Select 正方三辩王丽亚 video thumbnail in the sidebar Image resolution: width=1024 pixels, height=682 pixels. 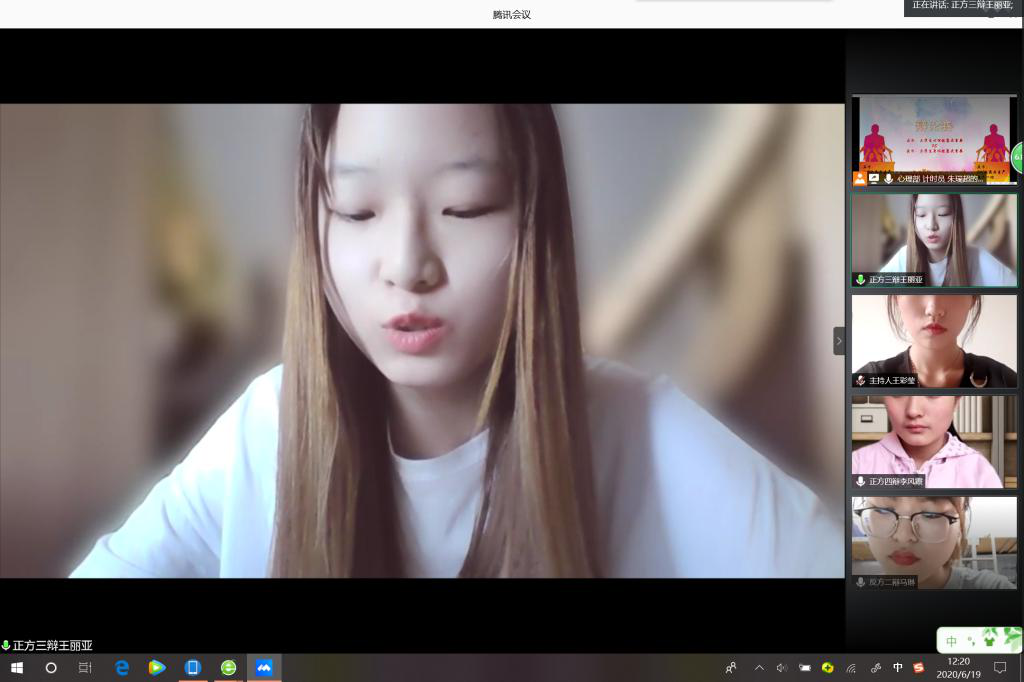934,238
